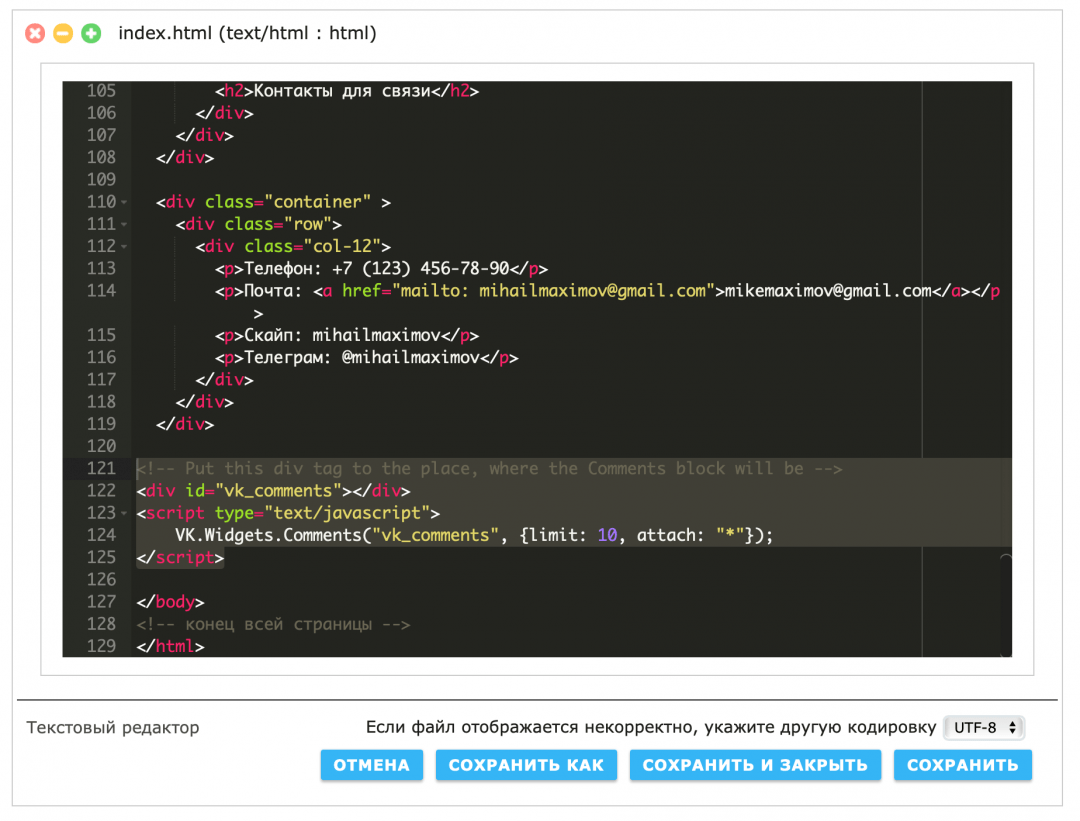This screenshot has height=821, width=1080.
Task: Click the yellow minimize window icon
Action: pyautogui.click(x=63, y=34)
